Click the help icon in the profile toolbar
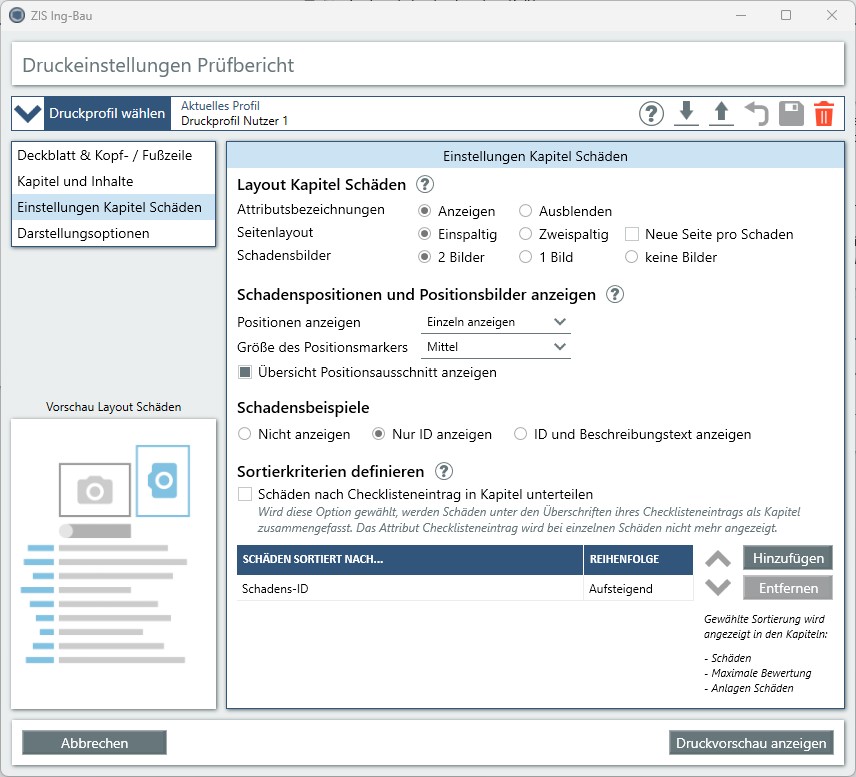The width and height of the screenshot is (856, 777). click(651, 114)
